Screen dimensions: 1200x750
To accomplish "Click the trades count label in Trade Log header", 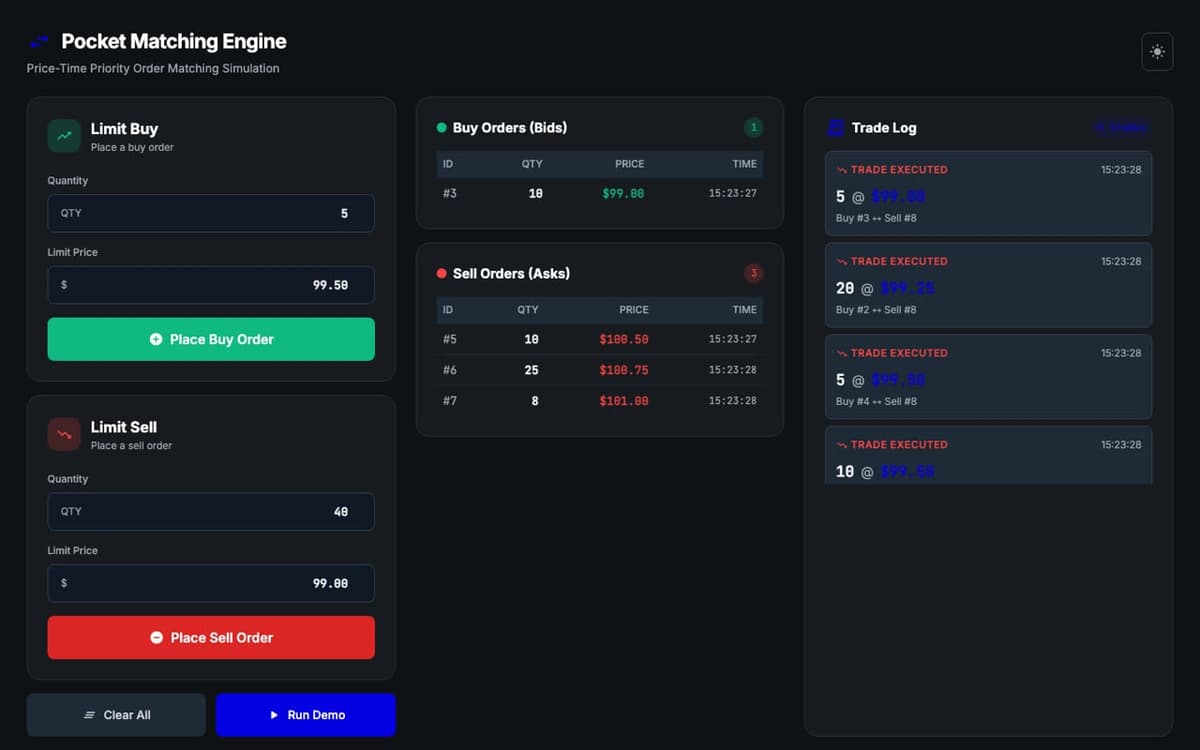I will coord(1121,128).
